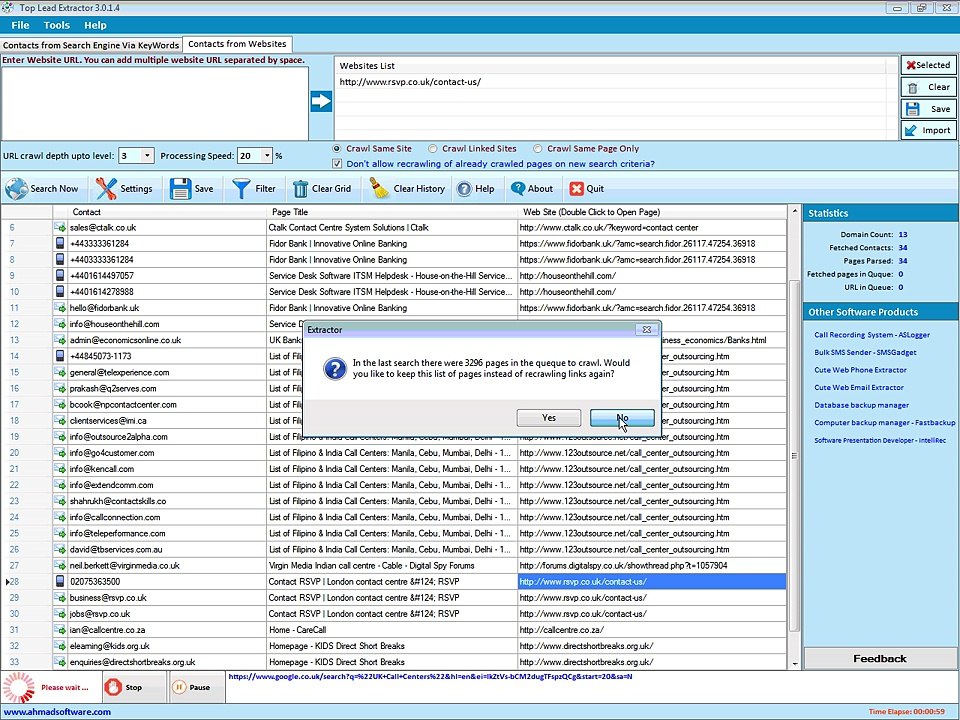Select the Crawl Linked Sites radio button
The image size is (960, 720).
click(x=433, y=149)
